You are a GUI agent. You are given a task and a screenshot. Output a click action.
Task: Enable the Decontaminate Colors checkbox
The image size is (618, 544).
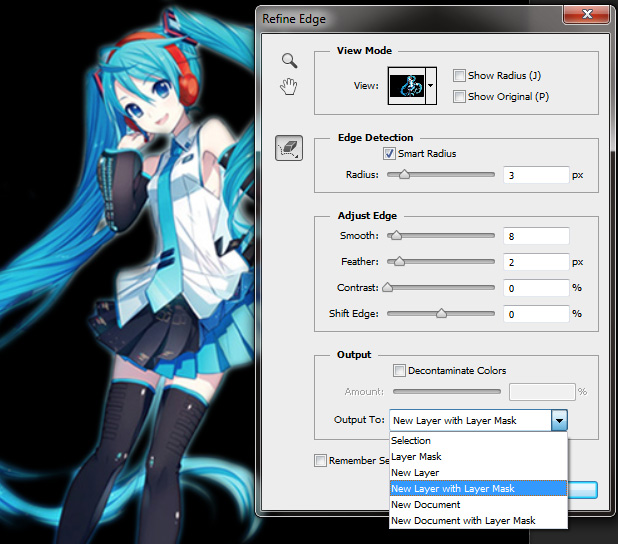point(399,371)
